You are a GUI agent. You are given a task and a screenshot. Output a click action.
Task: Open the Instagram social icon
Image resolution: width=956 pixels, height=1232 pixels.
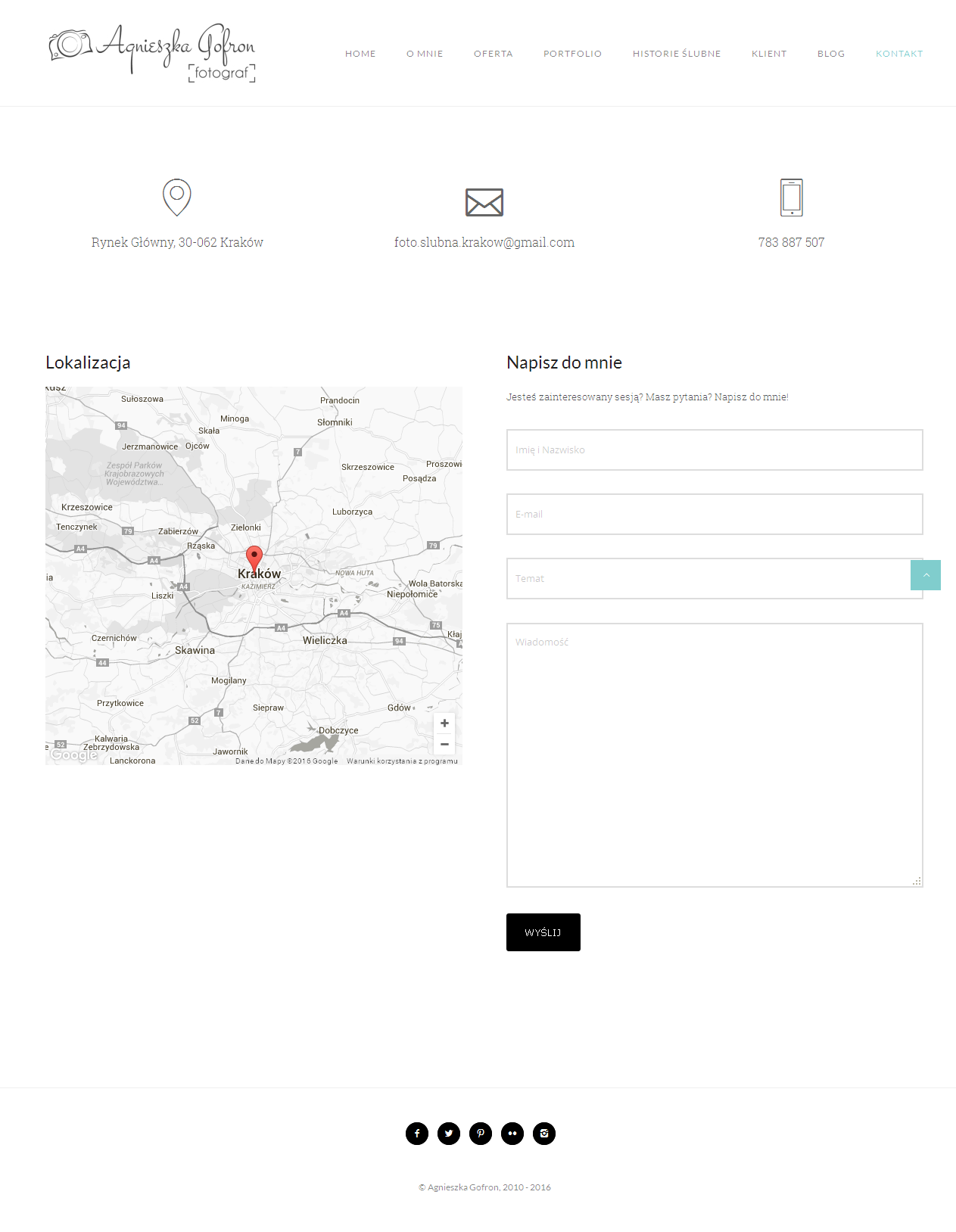544,1134
